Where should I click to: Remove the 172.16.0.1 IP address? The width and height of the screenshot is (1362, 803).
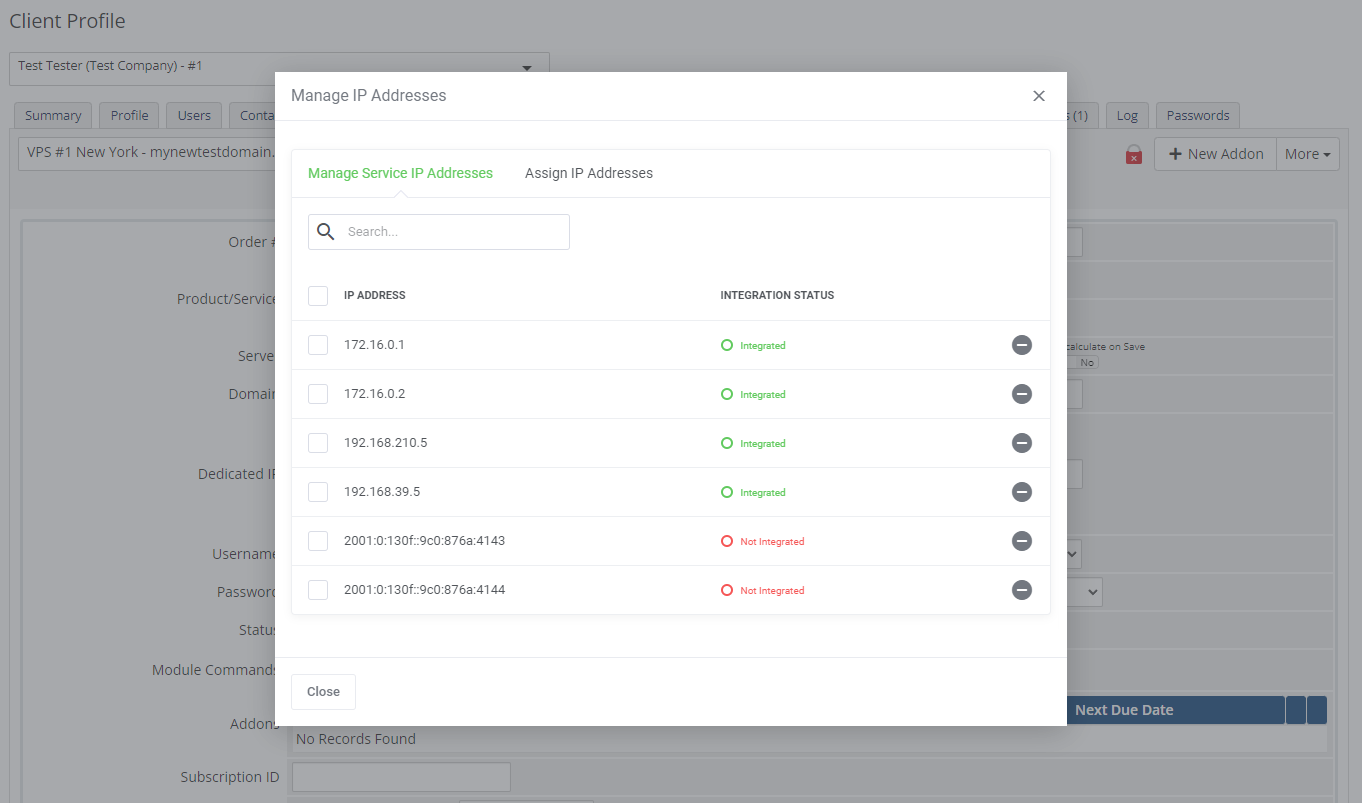point(1021,344)
